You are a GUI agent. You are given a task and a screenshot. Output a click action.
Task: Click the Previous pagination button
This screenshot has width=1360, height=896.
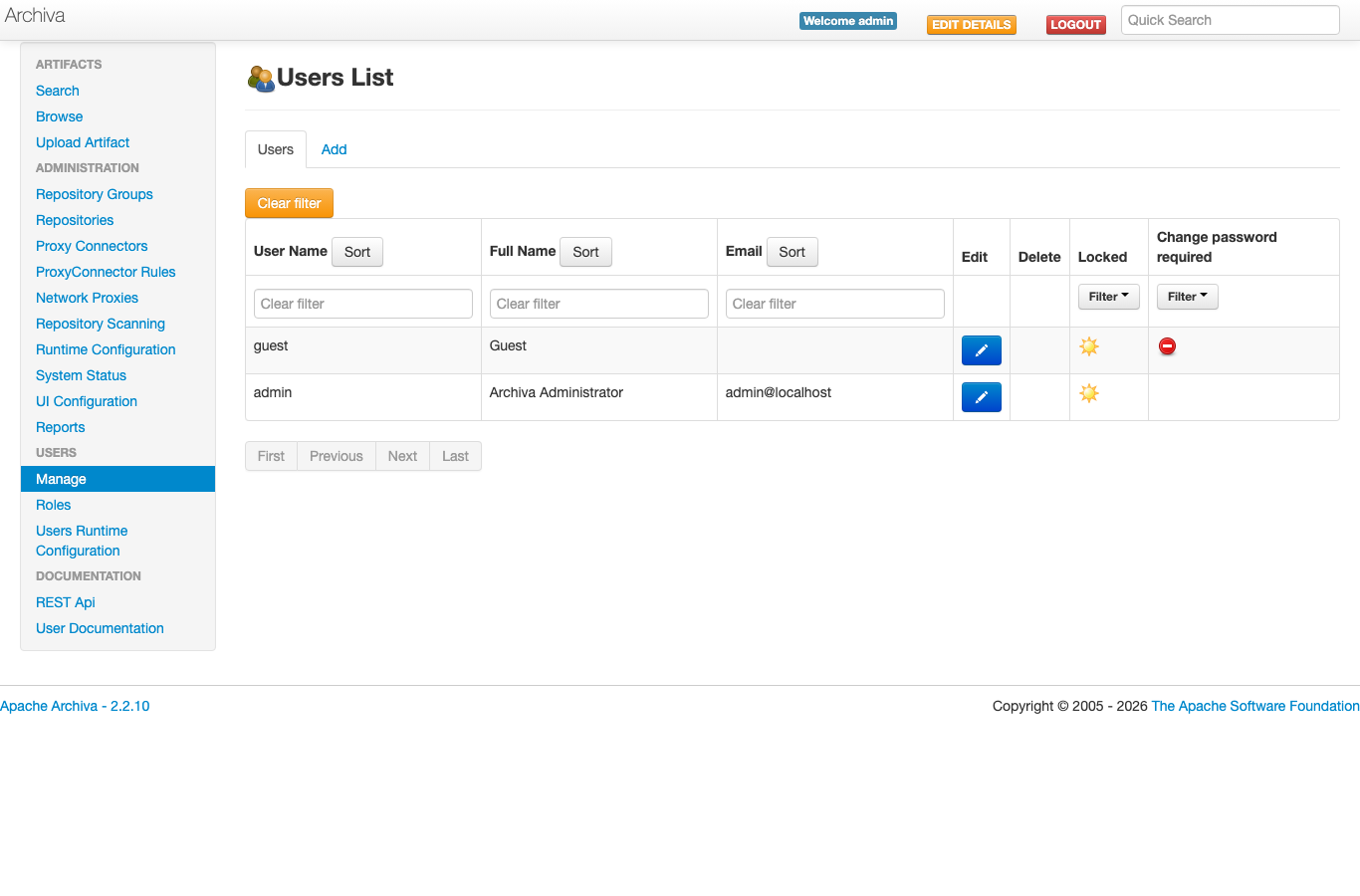[x=337, y=456]
